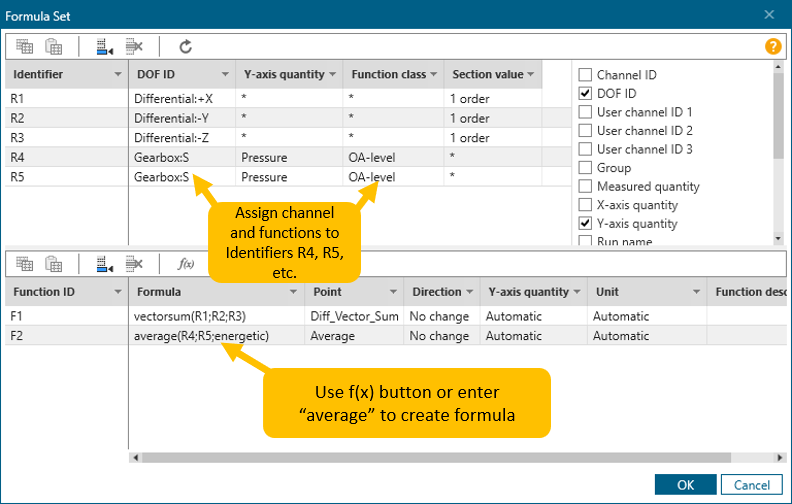Click insert row icon in the function toolbar
792x504 pixels.
(x=103, y=264)
